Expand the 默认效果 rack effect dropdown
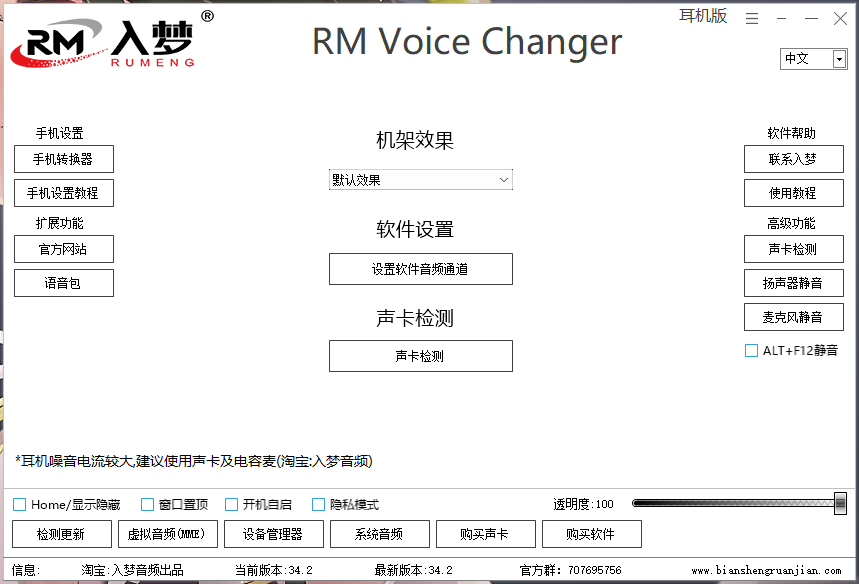 click(421, 180)
